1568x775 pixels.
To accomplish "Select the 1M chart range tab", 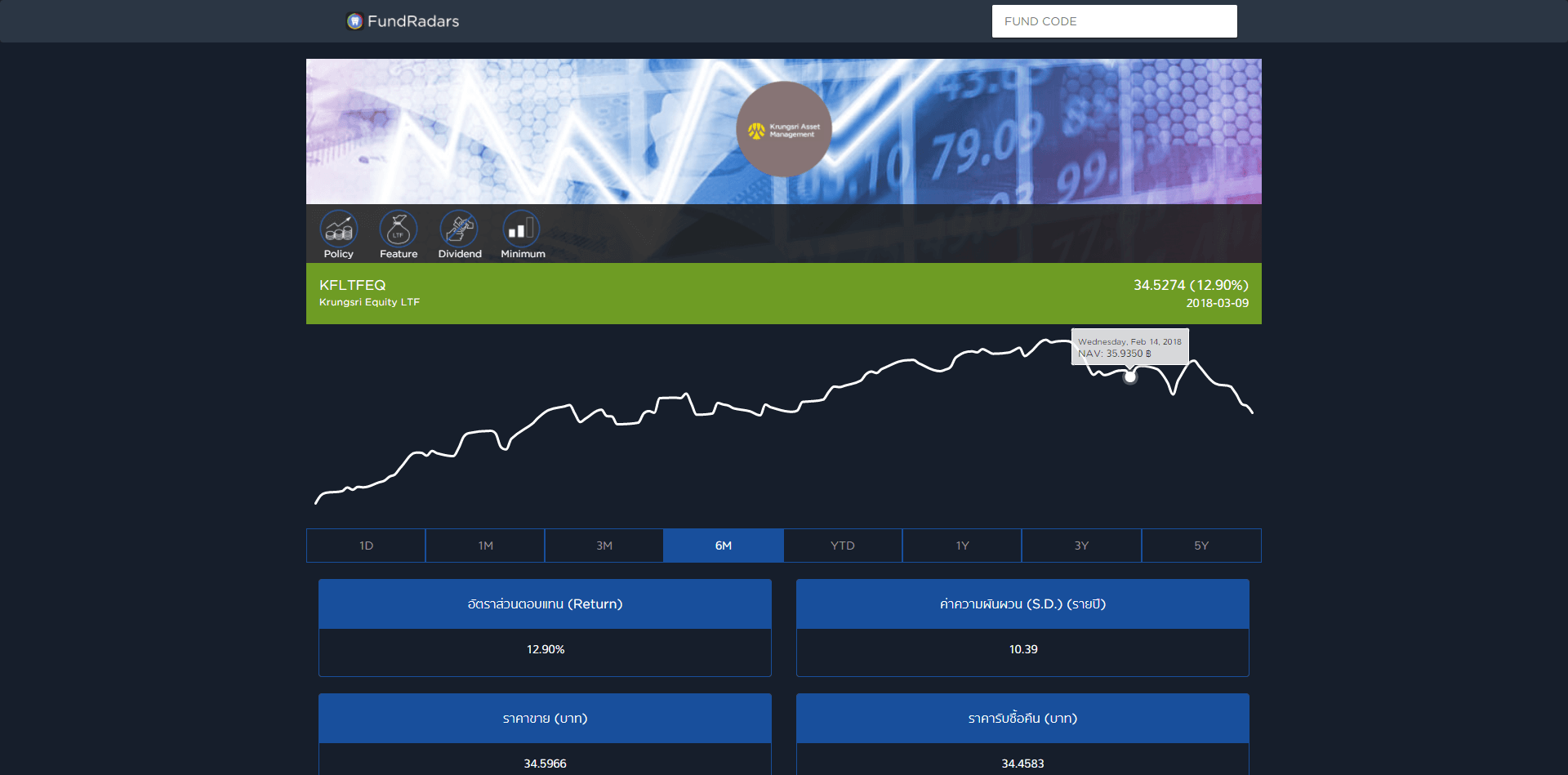I will [485, 546].
